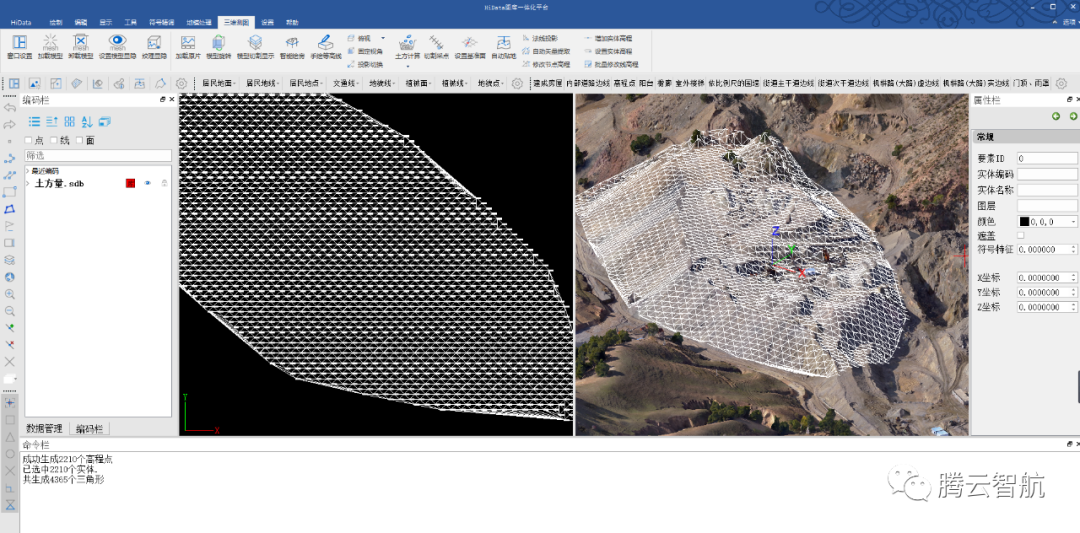Screen dimensions: 1080x533
Task: Open the 居民地面 dropdown
Action: (219, 83)
